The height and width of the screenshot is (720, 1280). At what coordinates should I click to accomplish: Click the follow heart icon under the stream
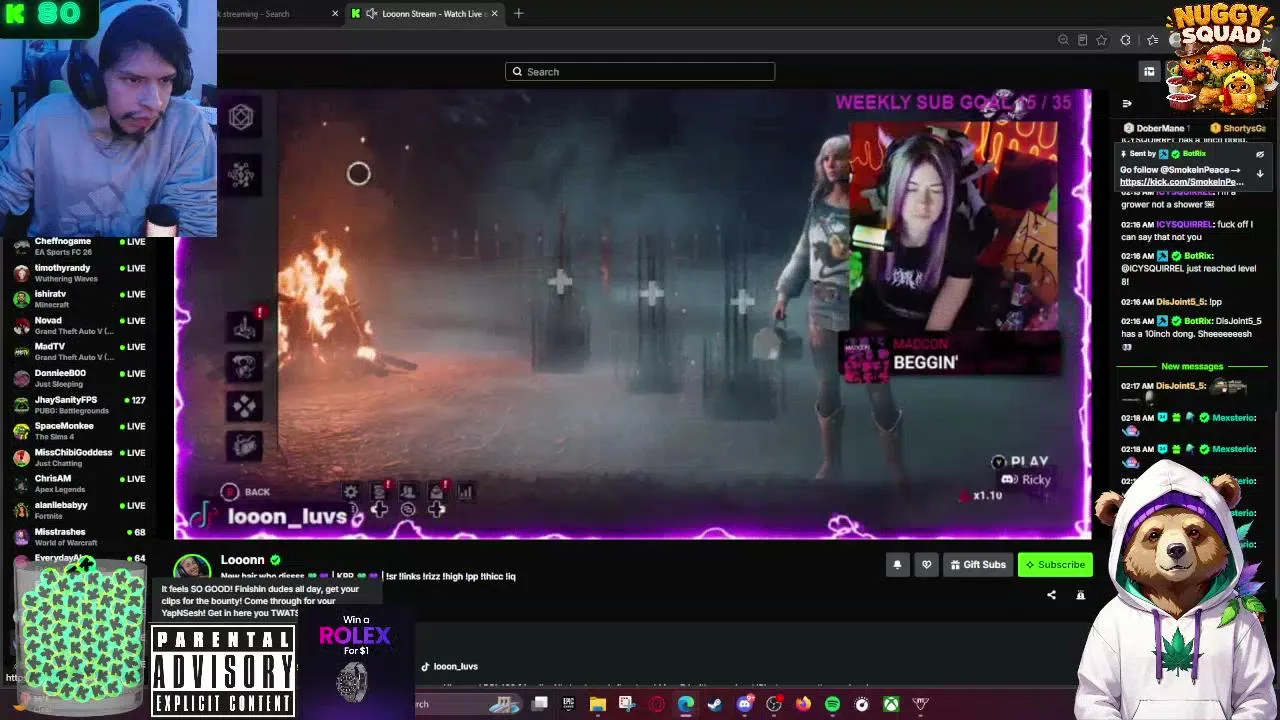(926, 565)
